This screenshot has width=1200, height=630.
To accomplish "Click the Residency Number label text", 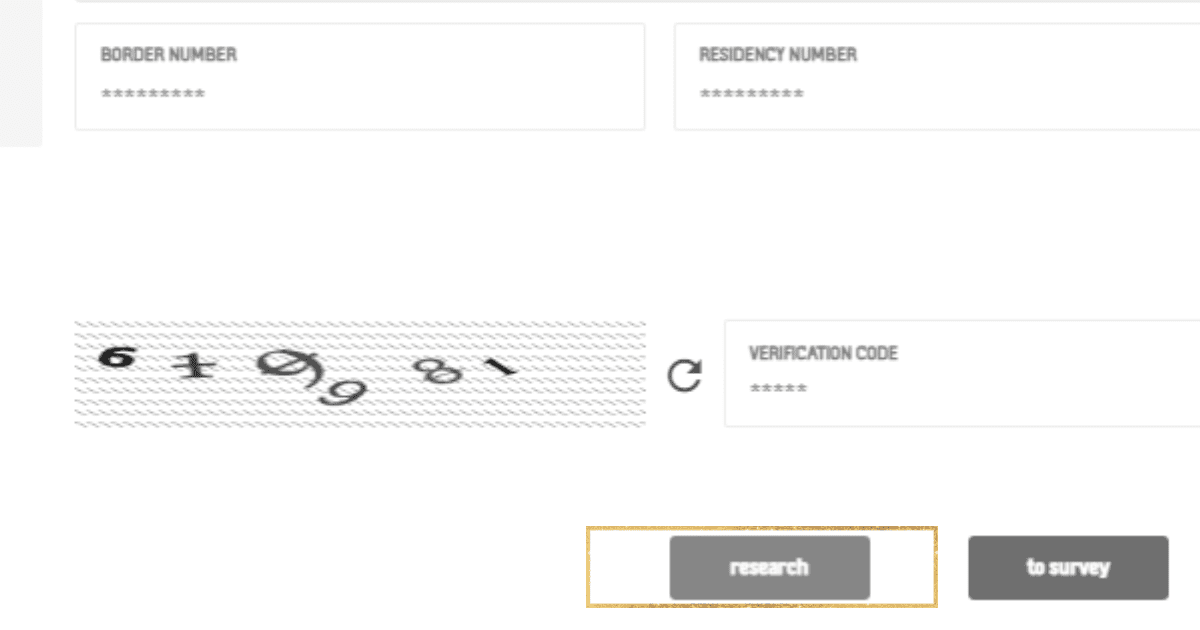I will [x=777, y=55].
